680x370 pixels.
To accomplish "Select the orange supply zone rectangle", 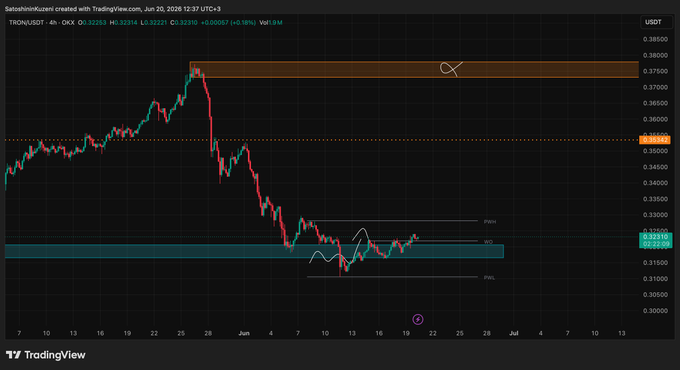I will click(414, 69).
